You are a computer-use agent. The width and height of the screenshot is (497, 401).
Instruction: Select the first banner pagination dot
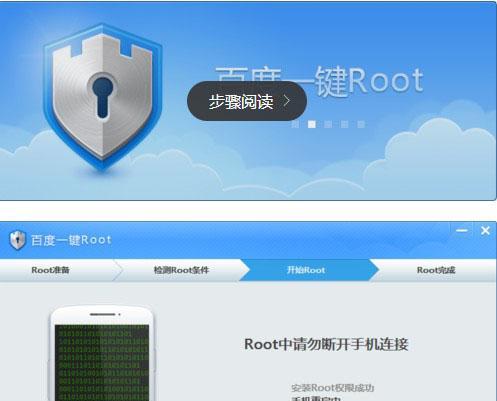click(295, 124)
